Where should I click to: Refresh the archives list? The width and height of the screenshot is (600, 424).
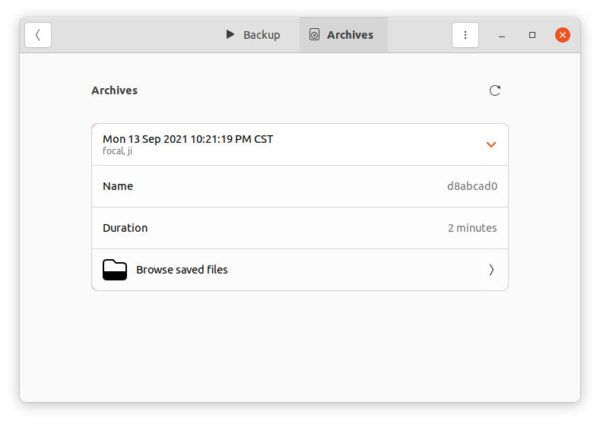(494, 91)
